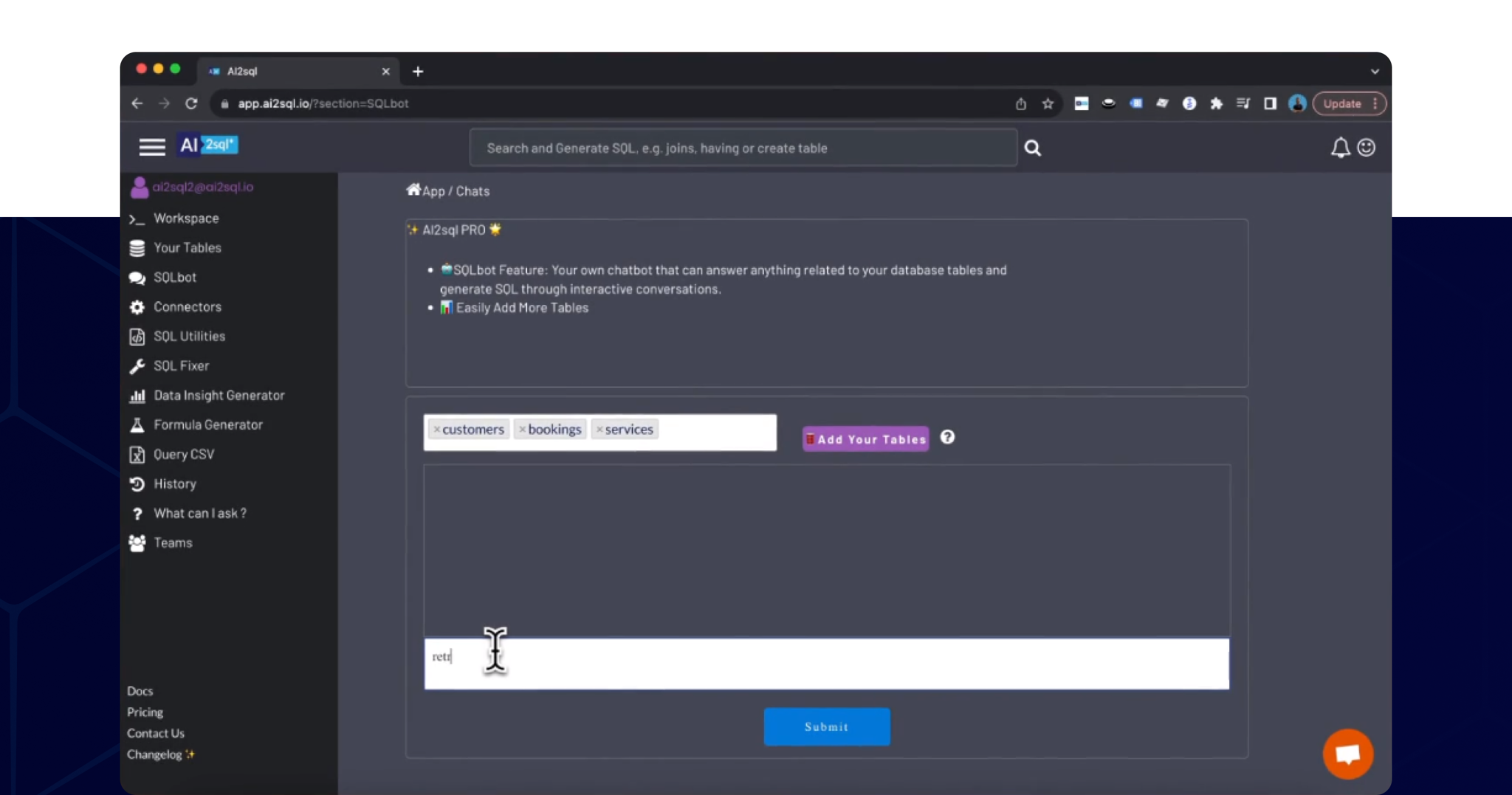Image resolution: width=1512 pixels, height=795 pixels.
Task: Remove the bookings table tag
Action: tap(522, 430)
